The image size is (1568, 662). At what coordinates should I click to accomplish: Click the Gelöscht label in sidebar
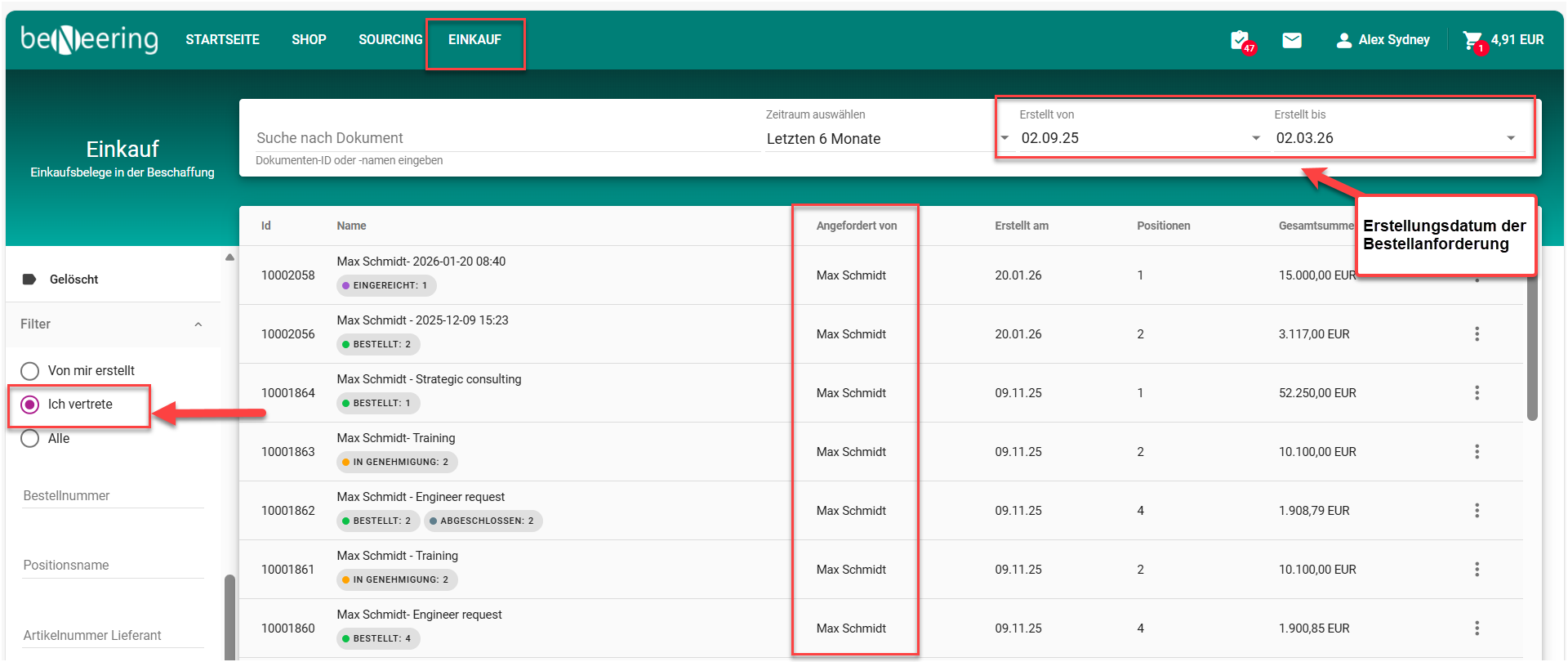73,280
